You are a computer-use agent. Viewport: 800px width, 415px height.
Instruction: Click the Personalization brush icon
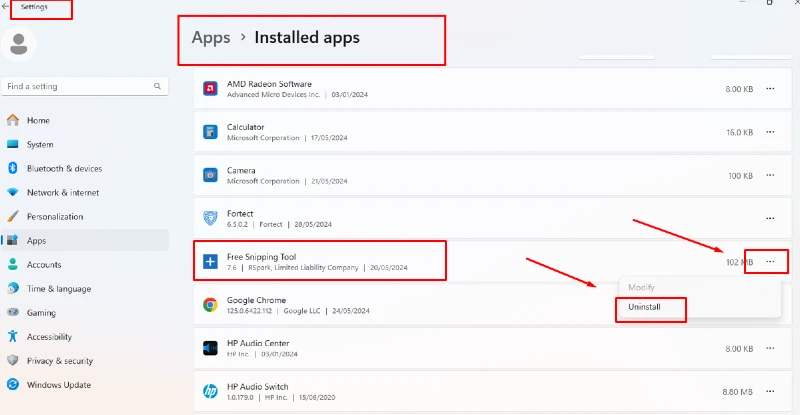point(13,216)
